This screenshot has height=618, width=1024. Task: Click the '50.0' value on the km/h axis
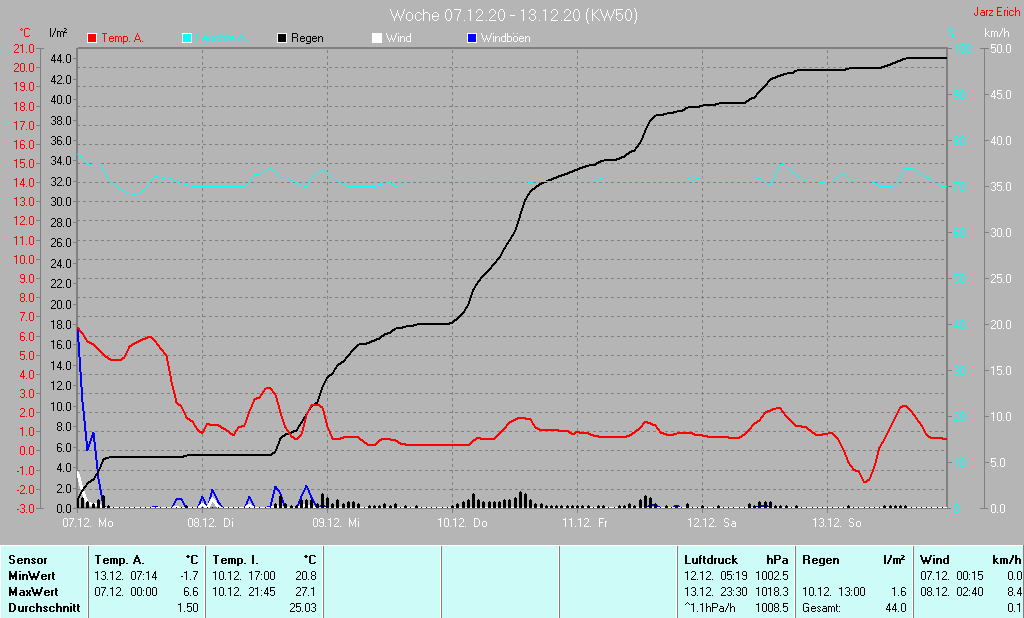tap(1000, 49)
